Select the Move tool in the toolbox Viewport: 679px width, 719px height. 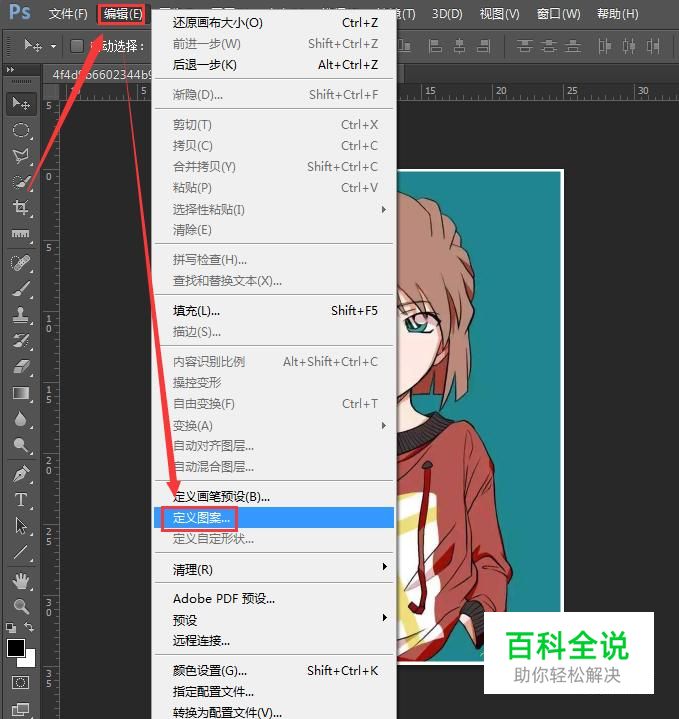coord(21,103)
